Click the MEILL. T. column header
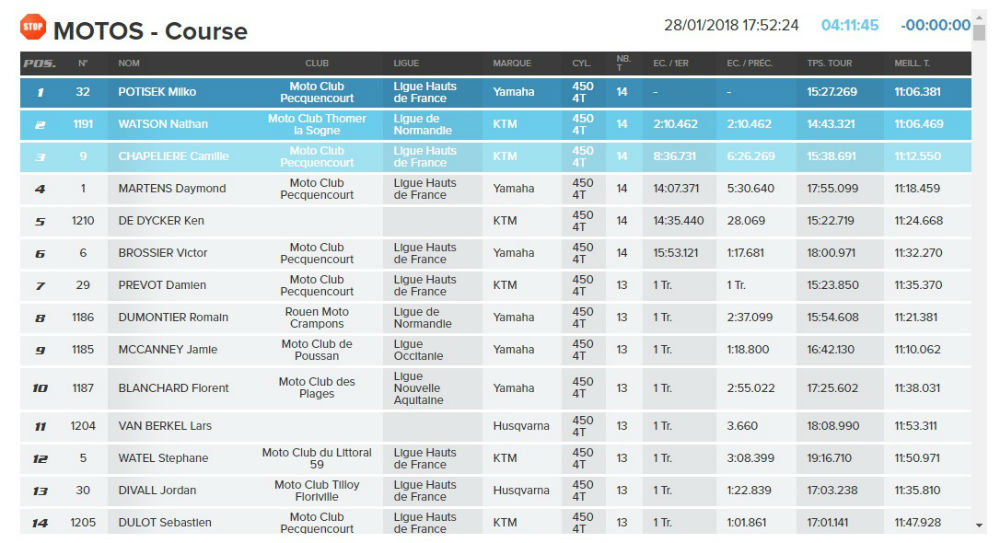The image size is (1000, 543). coord(914,64)
